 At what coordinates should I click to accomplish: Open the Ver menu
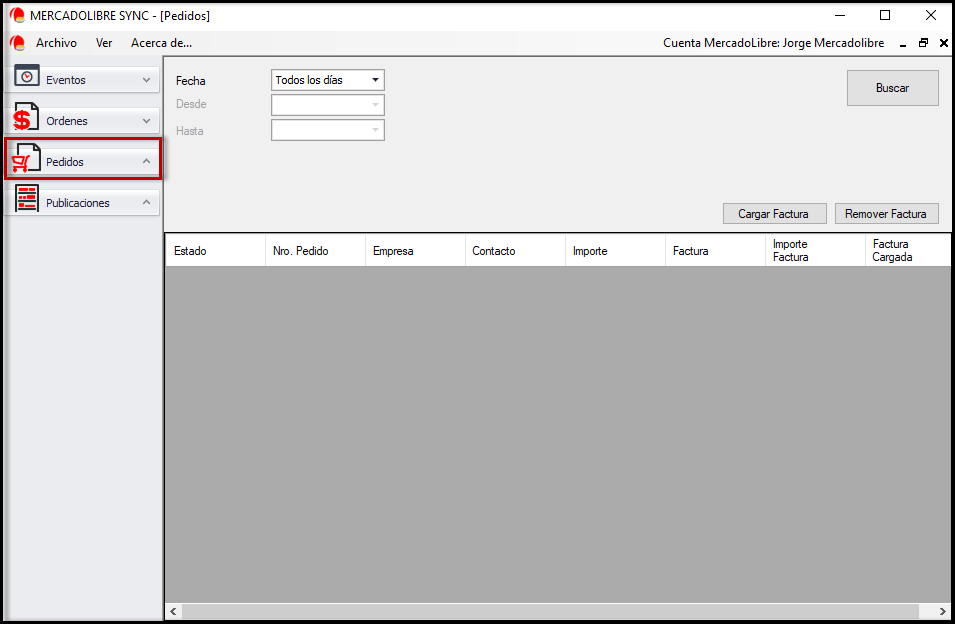(104, 43)
